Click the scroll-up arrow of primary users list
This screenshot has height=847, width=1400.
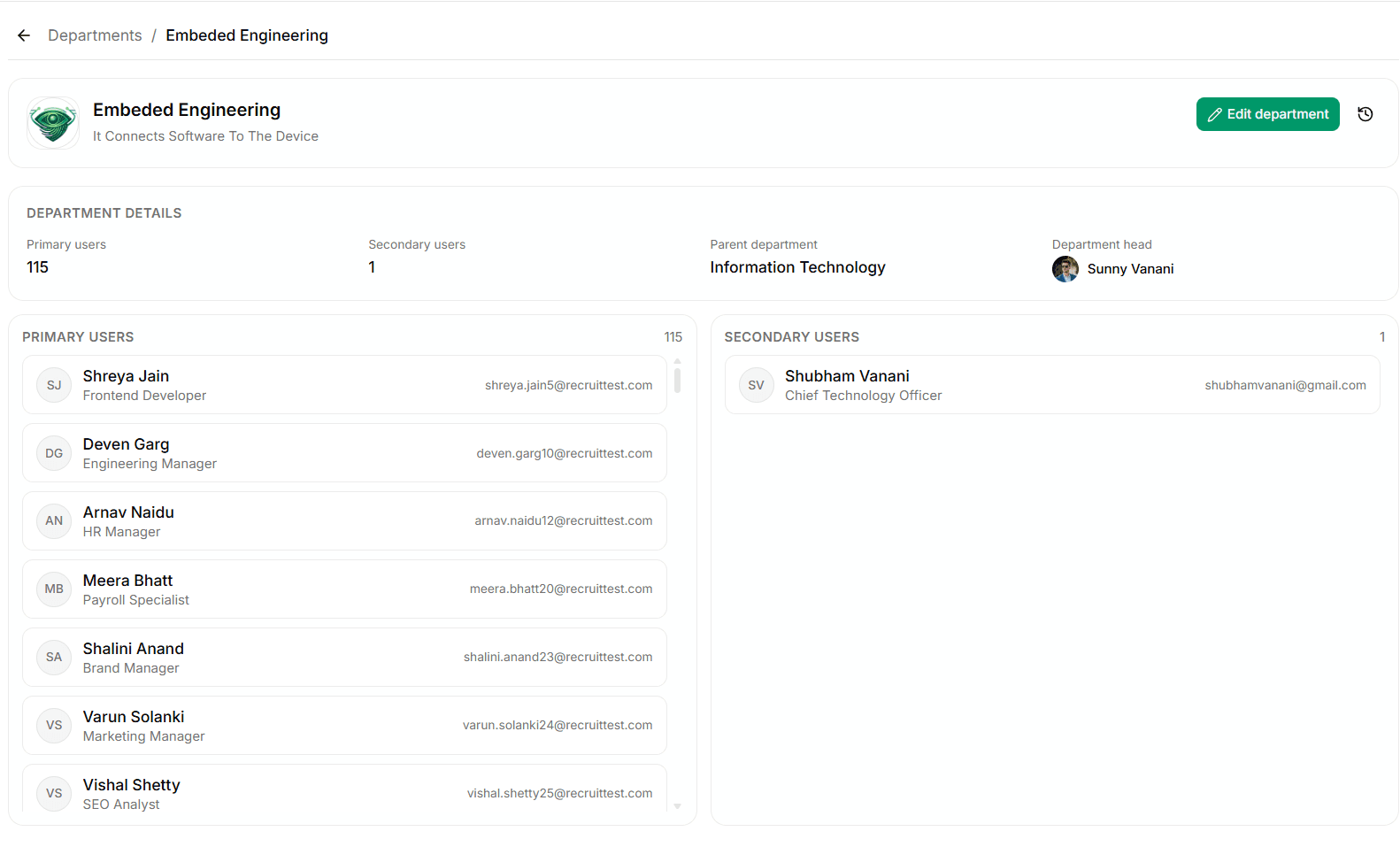point(677,361)
